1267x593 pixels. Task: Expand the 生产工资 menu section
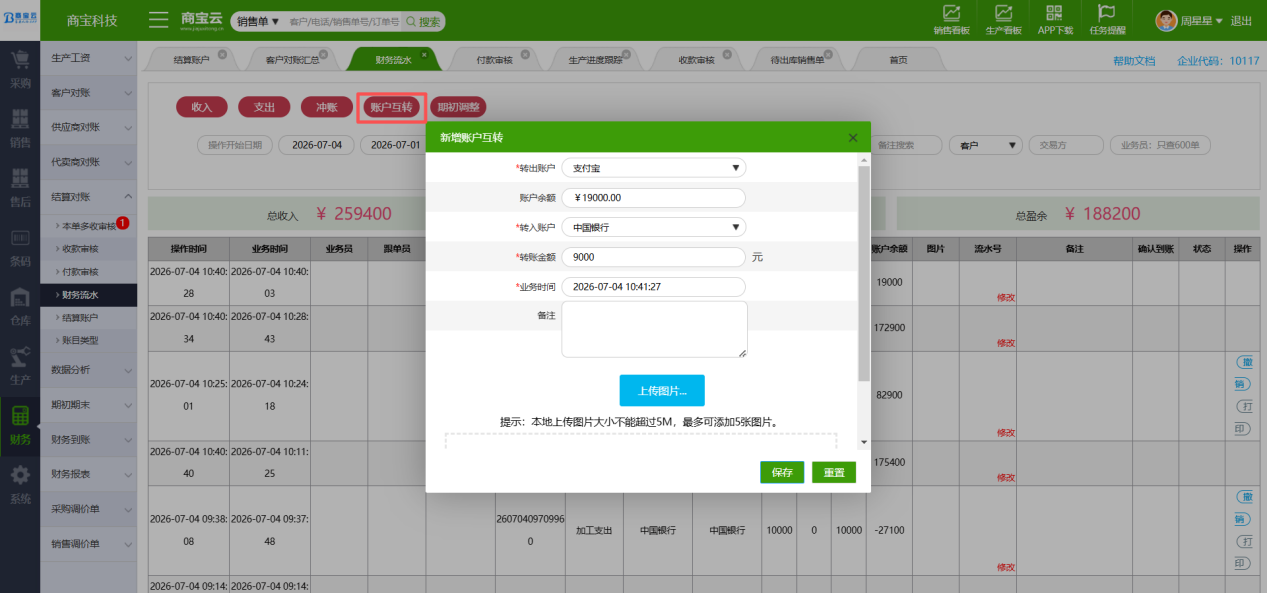pos(89,58)
